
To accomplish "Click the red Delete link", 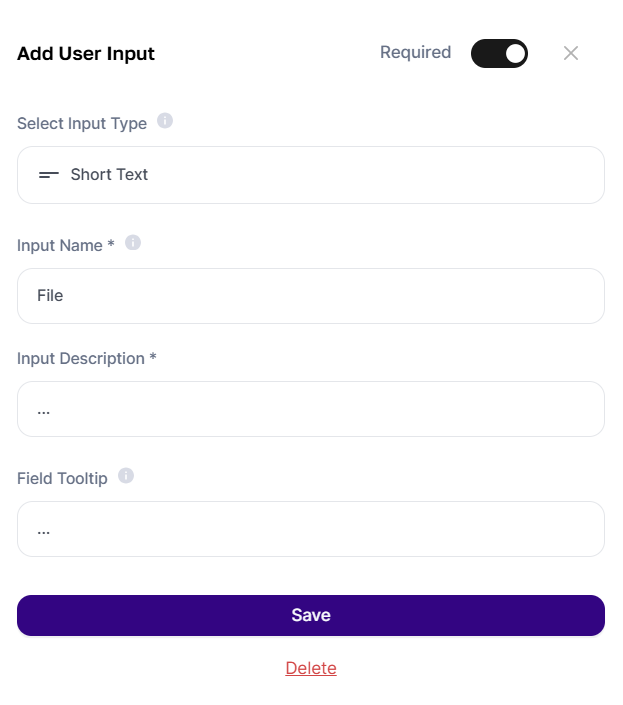I will [311, 668].
